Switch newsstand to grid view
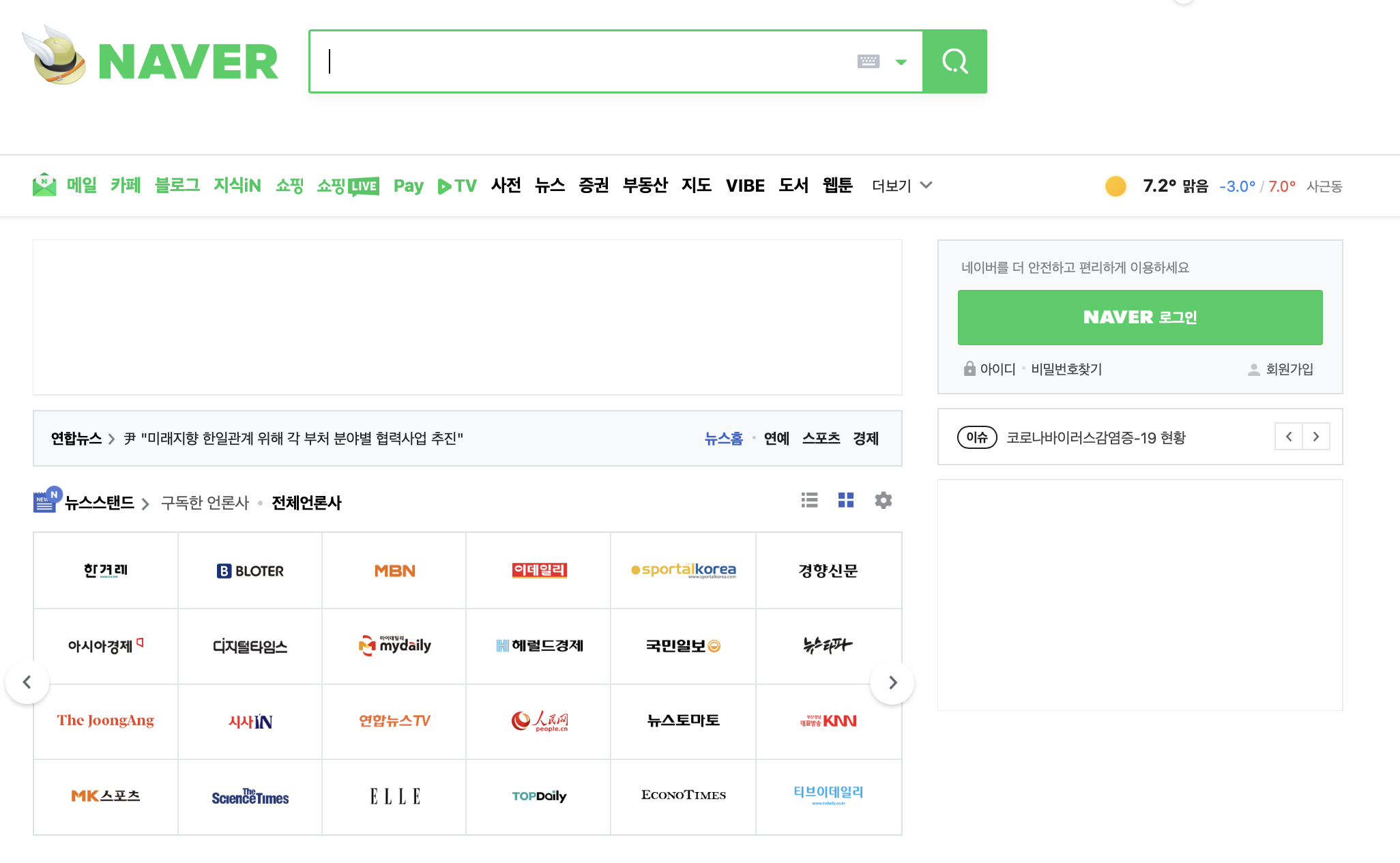Image resolution: width=1400 pixels, height=863 pixels. 846,500
